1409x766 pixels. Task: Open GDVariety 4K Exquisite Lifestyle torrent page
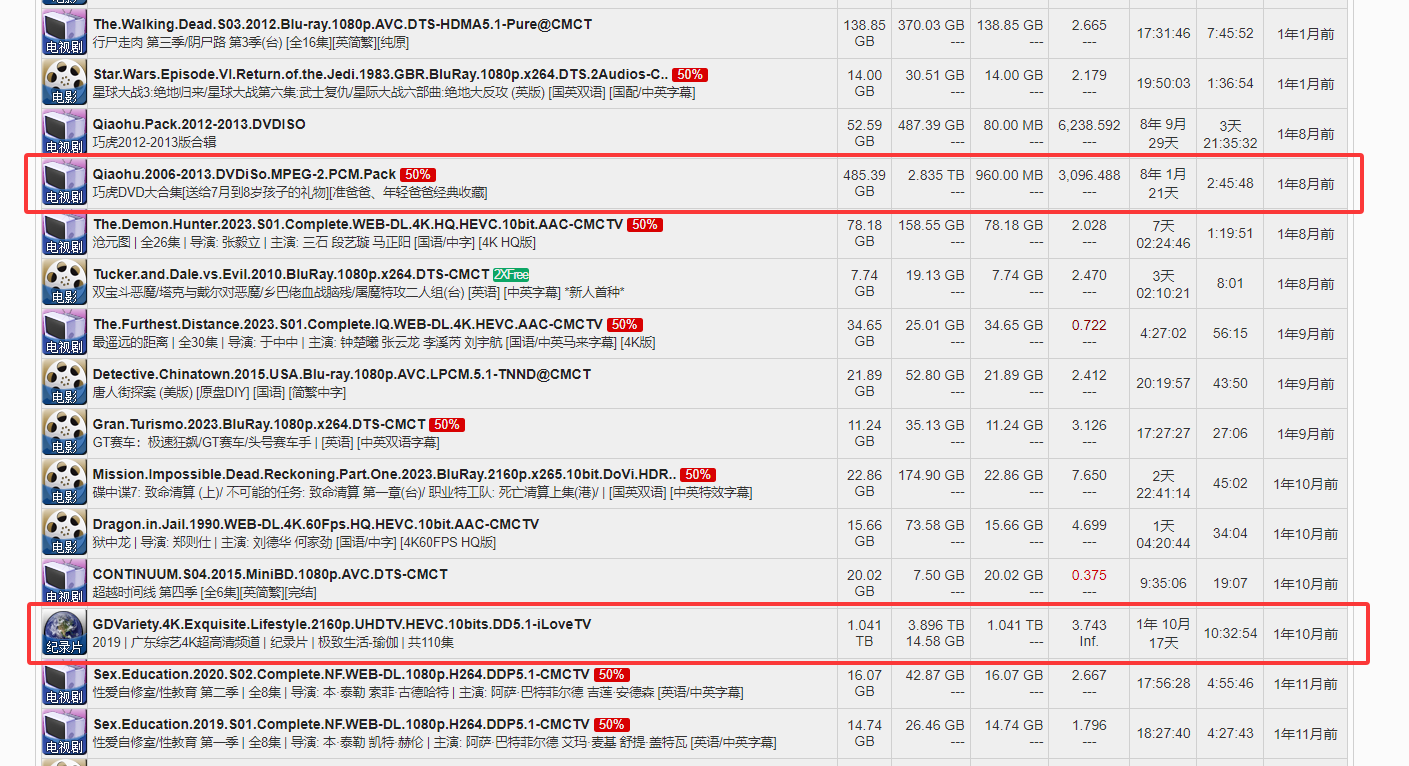point(341,625)
